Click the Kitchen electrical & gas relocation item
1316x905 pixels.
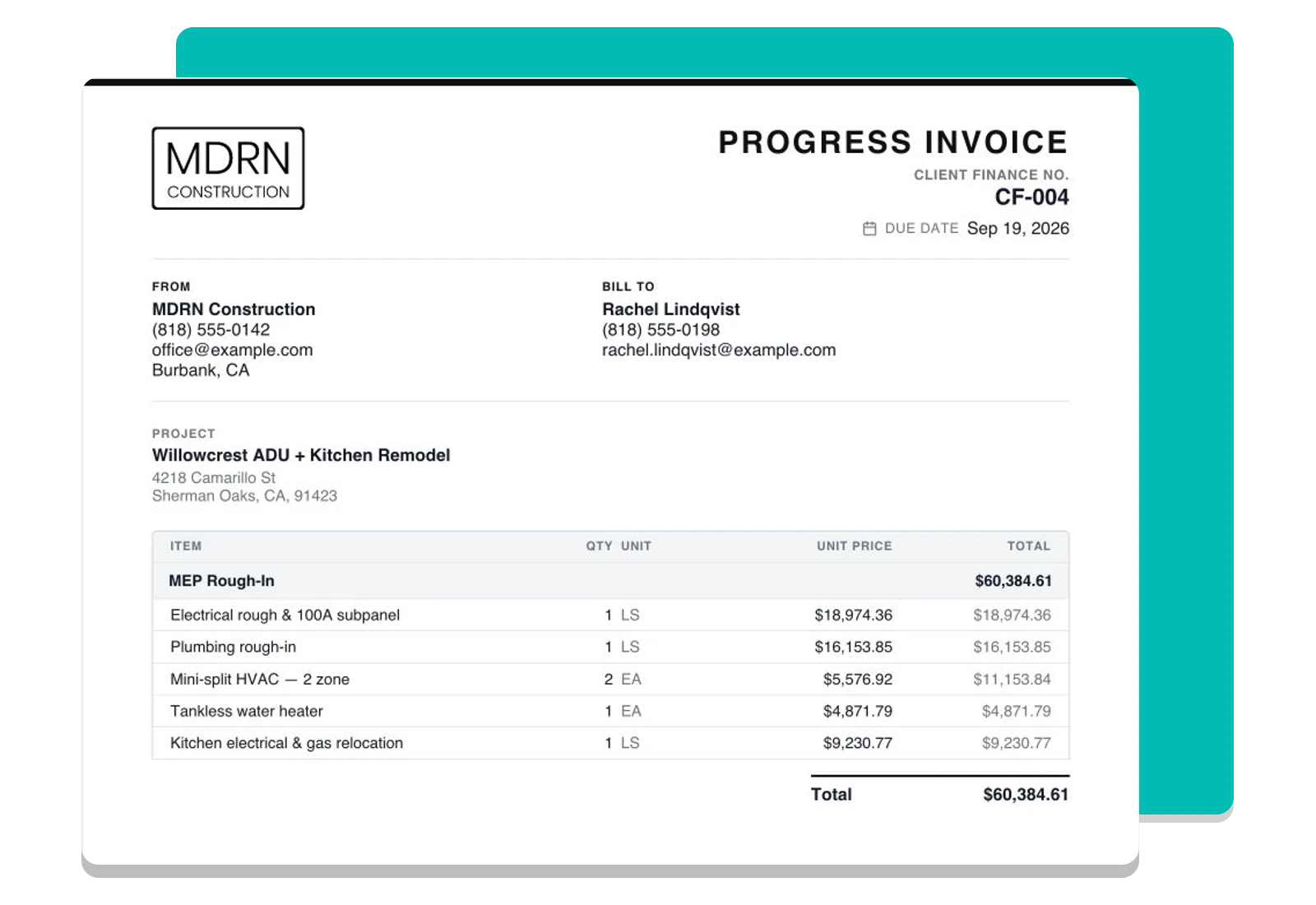tap(287, 744)
